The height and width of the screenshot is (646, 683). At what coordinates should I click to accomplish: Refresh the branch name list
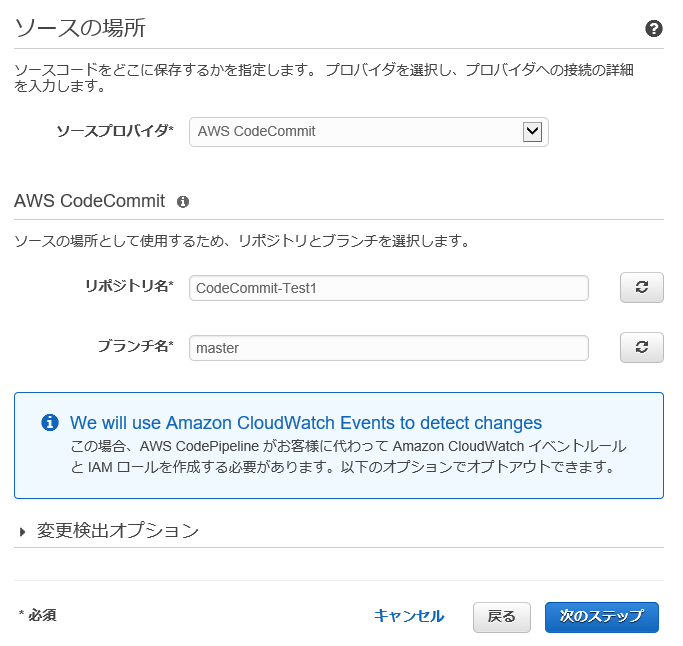(641, 348)
